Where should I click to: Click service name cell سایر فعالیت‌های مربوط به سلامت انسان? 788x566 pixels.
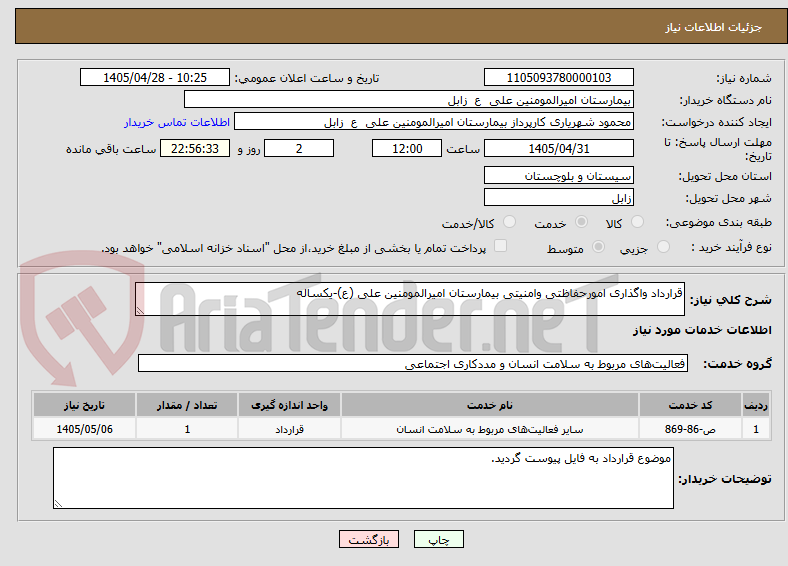tap(489, 429)
